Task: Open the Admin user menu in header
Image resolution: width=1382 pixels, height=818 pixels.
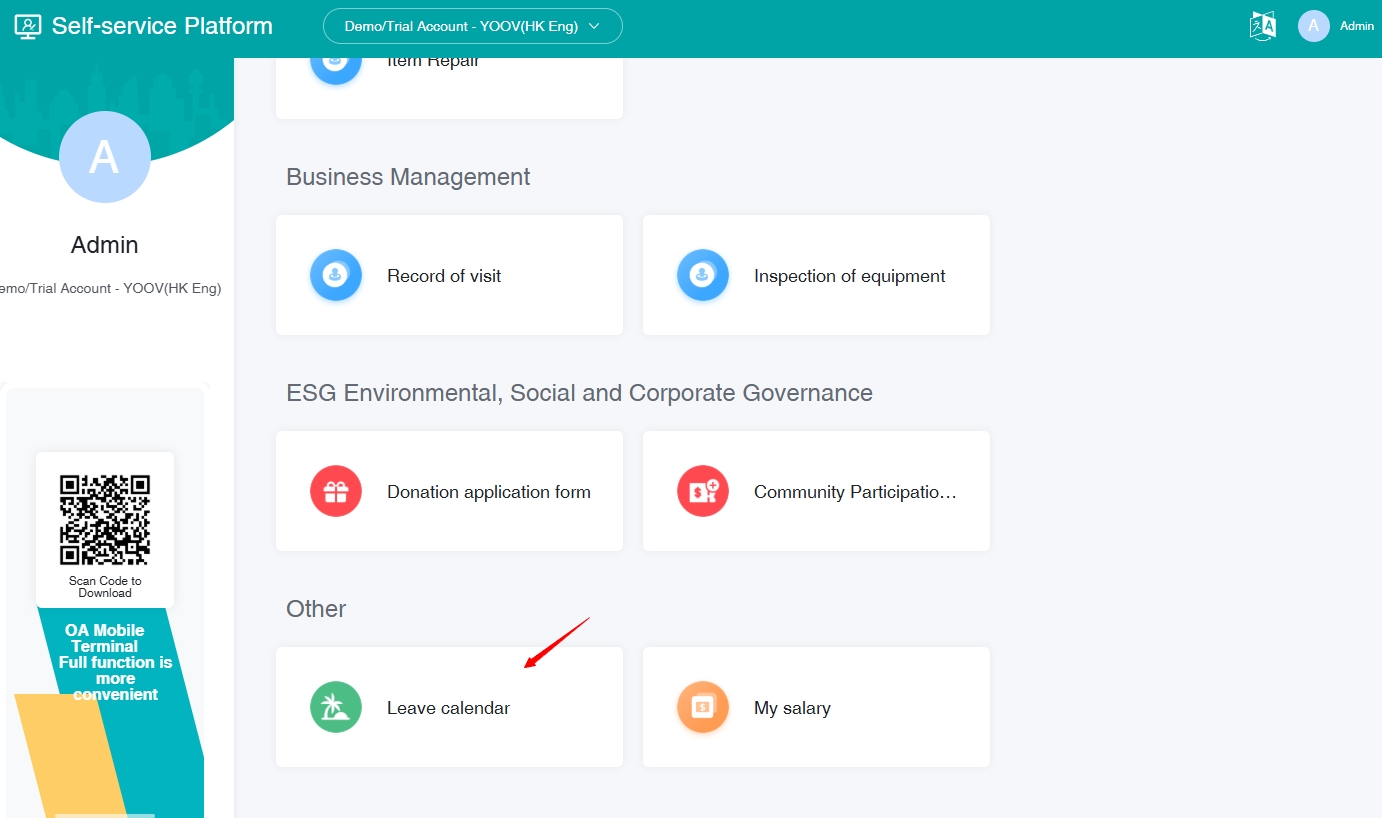Action: coord(1356,26)
